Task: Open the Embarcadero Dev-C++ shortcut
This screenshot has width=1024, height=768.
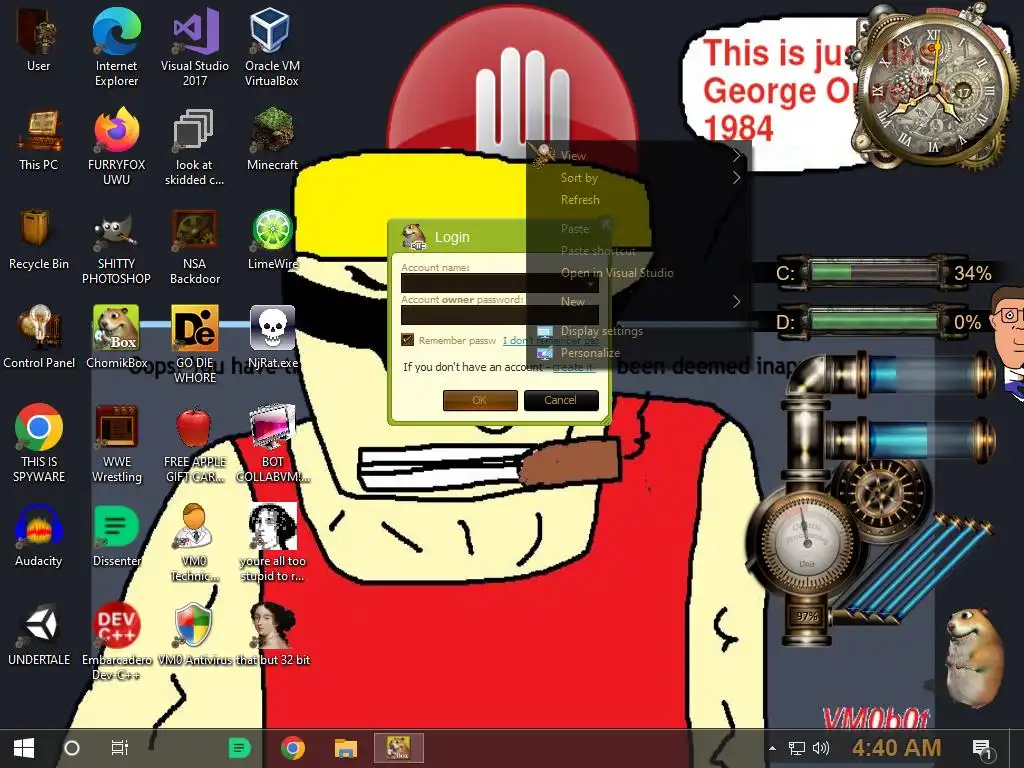Action: pyautogui.click(x=116, y=641)
